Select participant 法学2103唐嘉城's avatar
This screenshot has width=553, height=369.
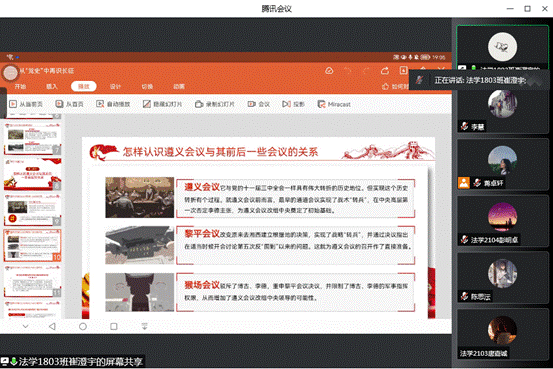pos(503,331)
